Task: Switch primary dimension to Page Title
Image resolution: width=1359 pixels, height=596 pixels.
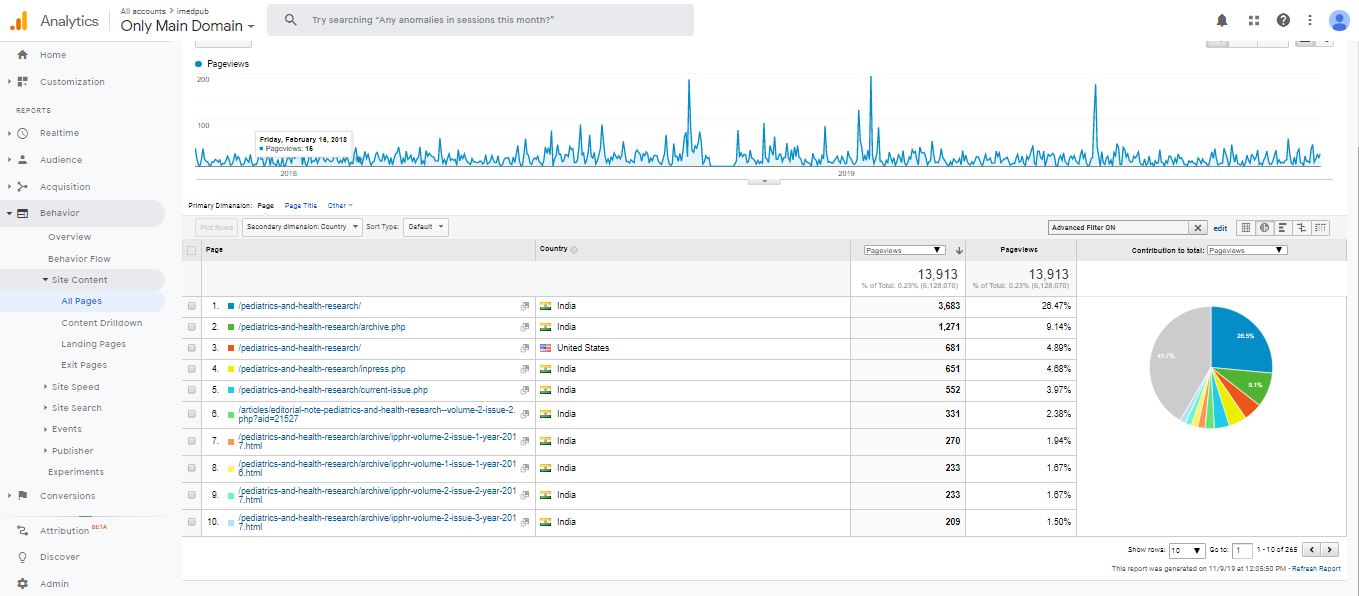Action: point(301,205)
